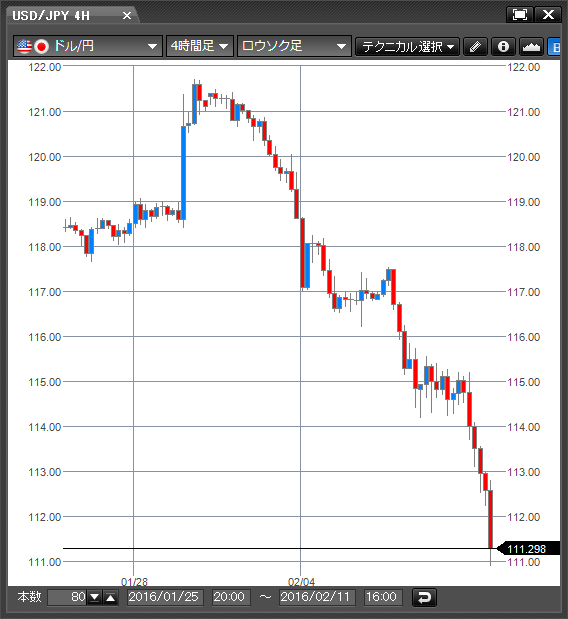
Task: Click the fullscreen expand window icon
Action: [x=519, y=15]
